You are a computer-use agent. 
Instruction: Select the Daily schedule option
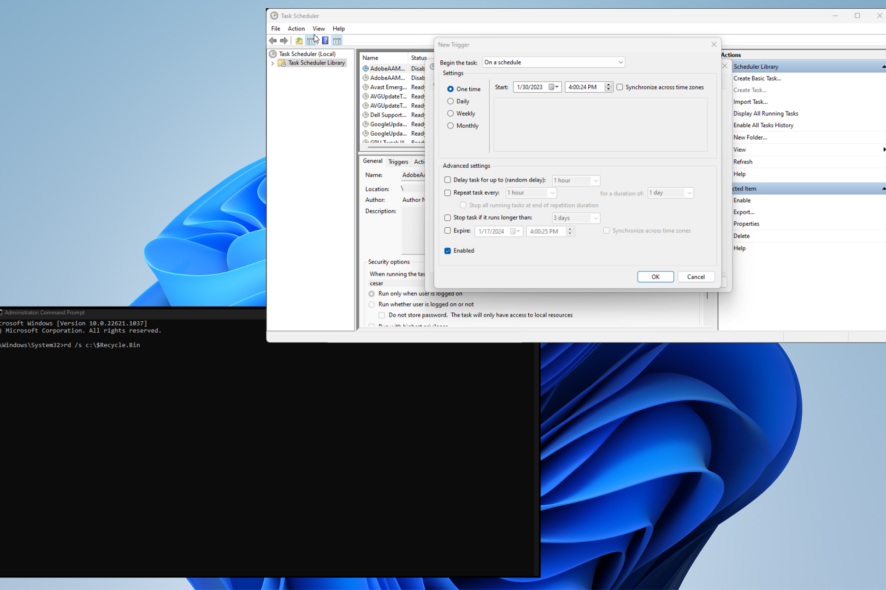(x=450, y=101)
